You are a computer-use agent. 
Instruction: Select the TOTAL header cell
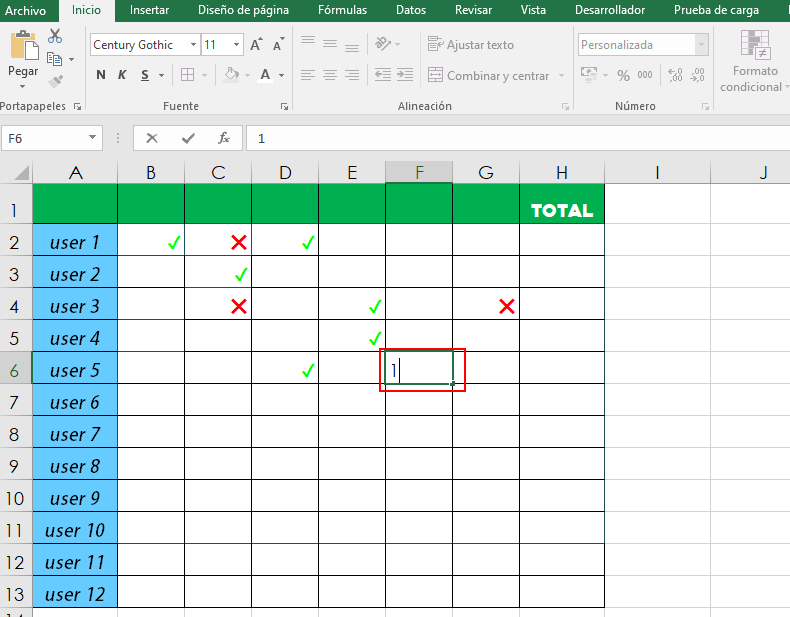coord(562,210)
